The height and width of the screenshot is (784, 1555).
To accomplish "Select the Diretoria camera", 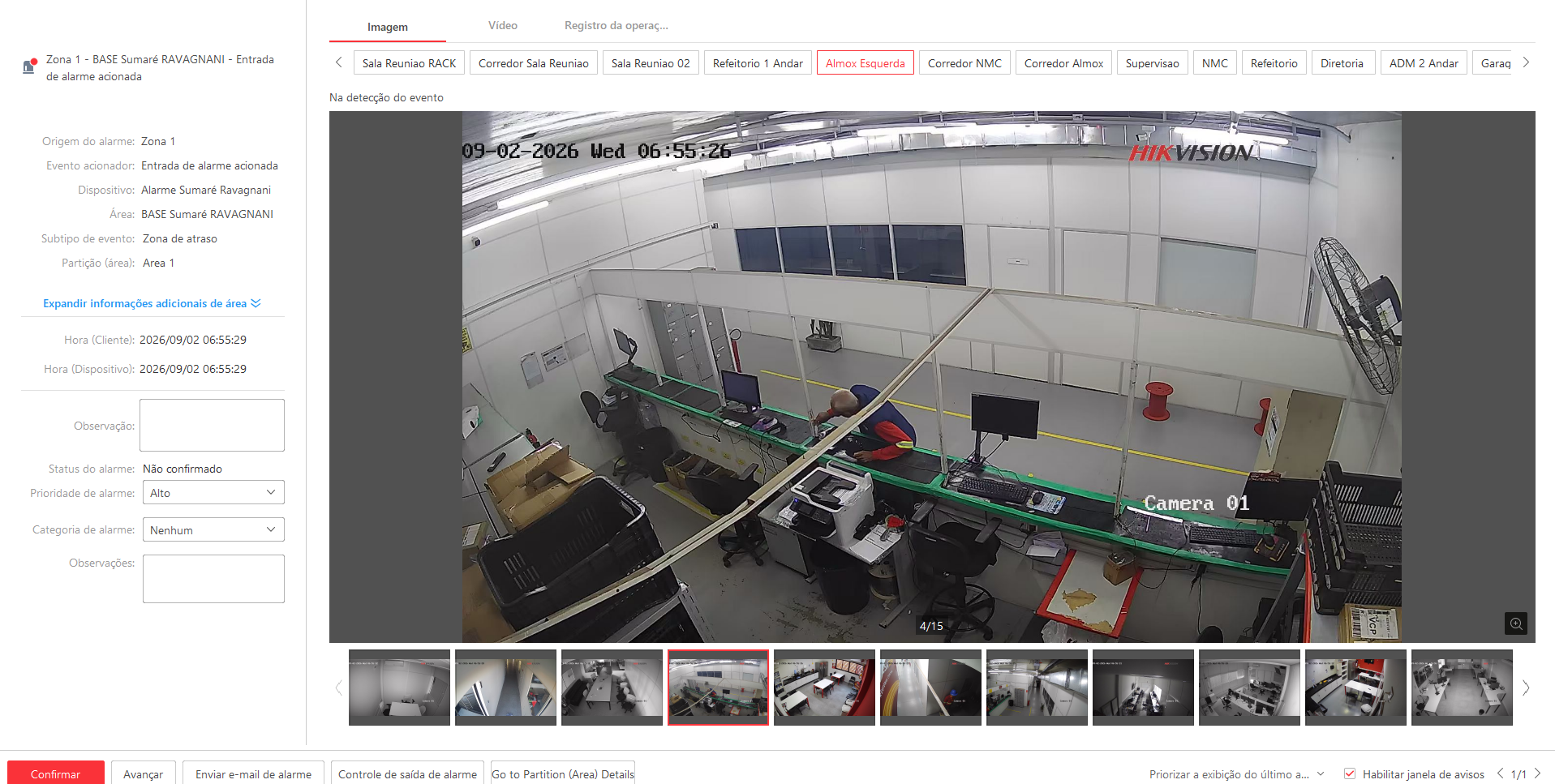I will point(1342,63).
